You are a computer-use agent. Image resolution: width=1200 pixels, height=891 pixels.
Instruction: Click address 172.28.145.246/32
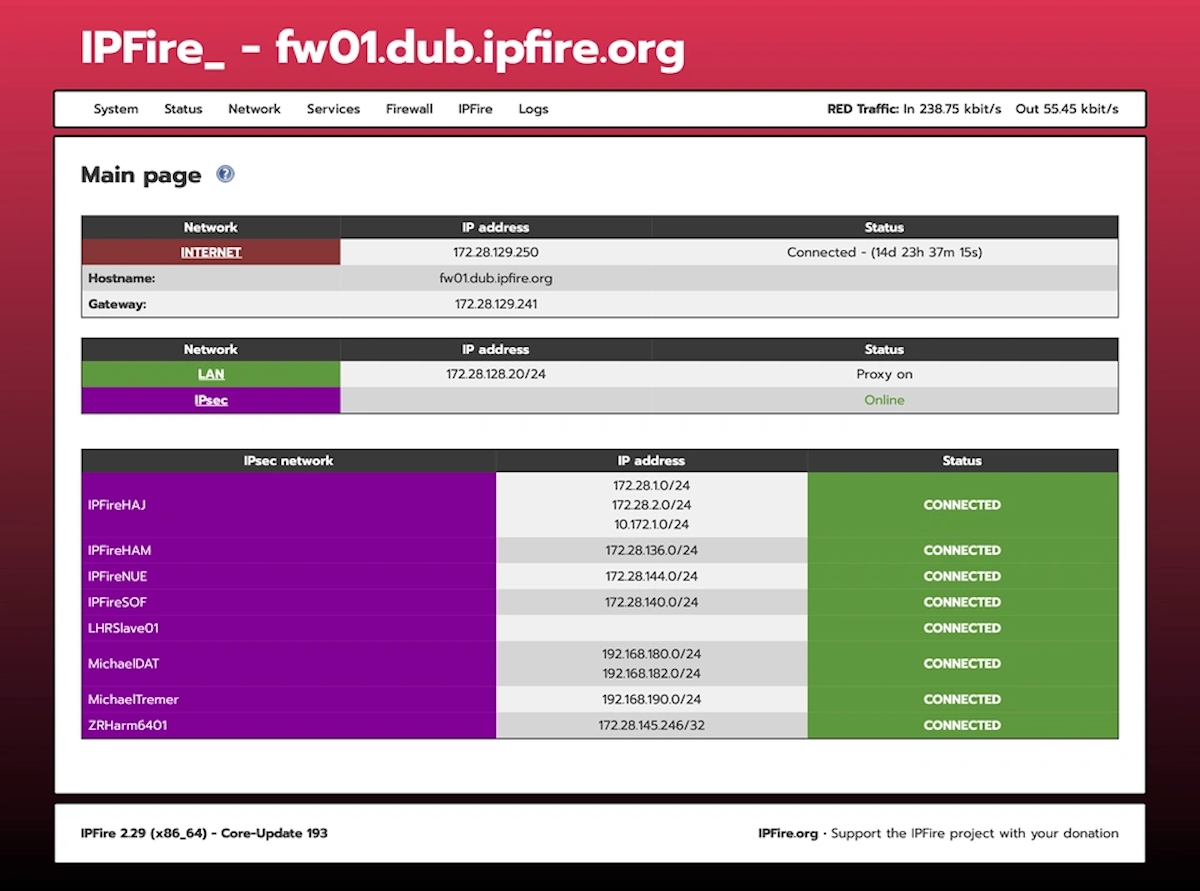tap(651, 725)
